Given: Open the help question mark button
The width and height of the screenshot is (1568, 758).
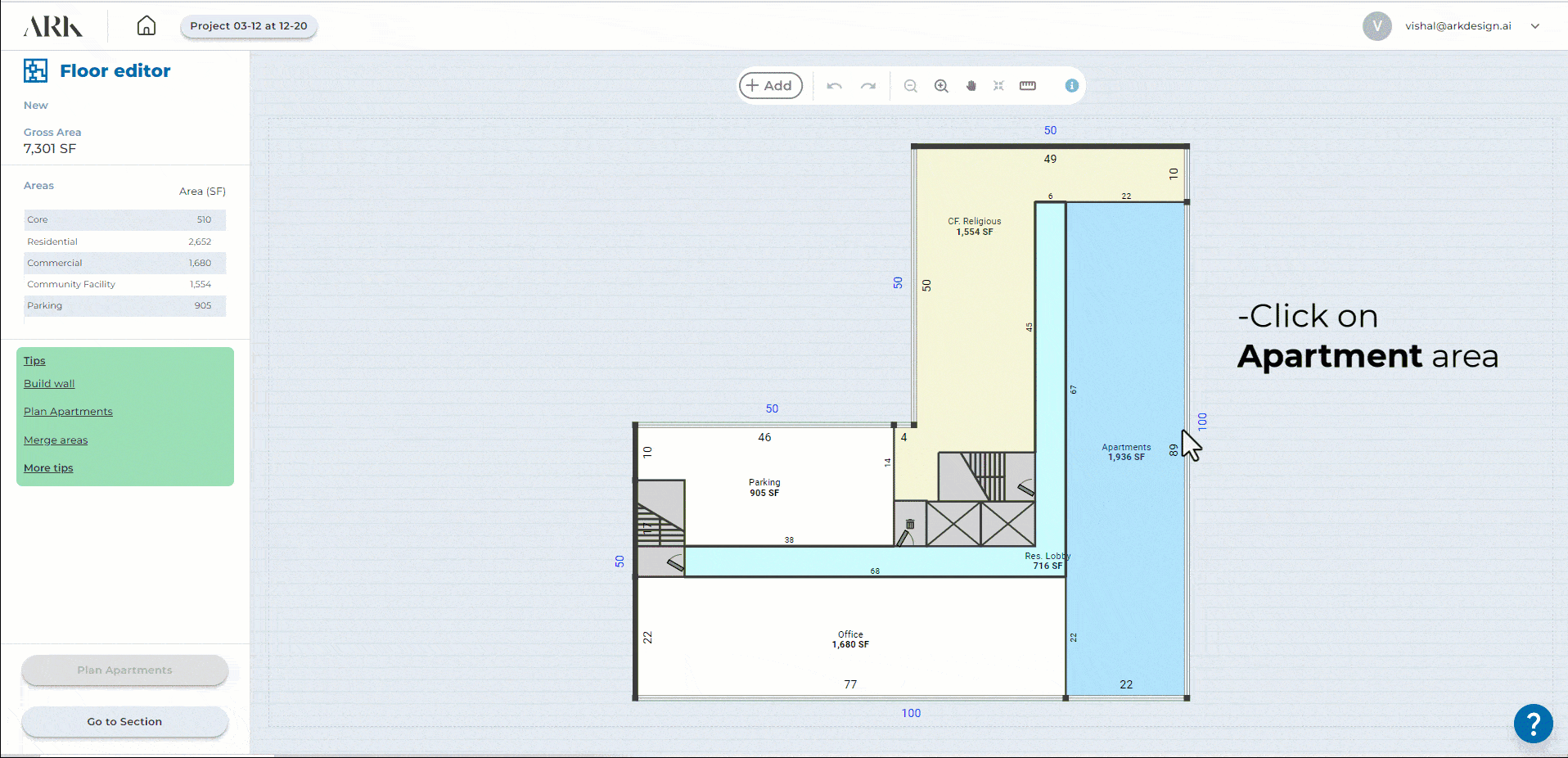Looking at the screenshot, I should (x=1533, y=724).
